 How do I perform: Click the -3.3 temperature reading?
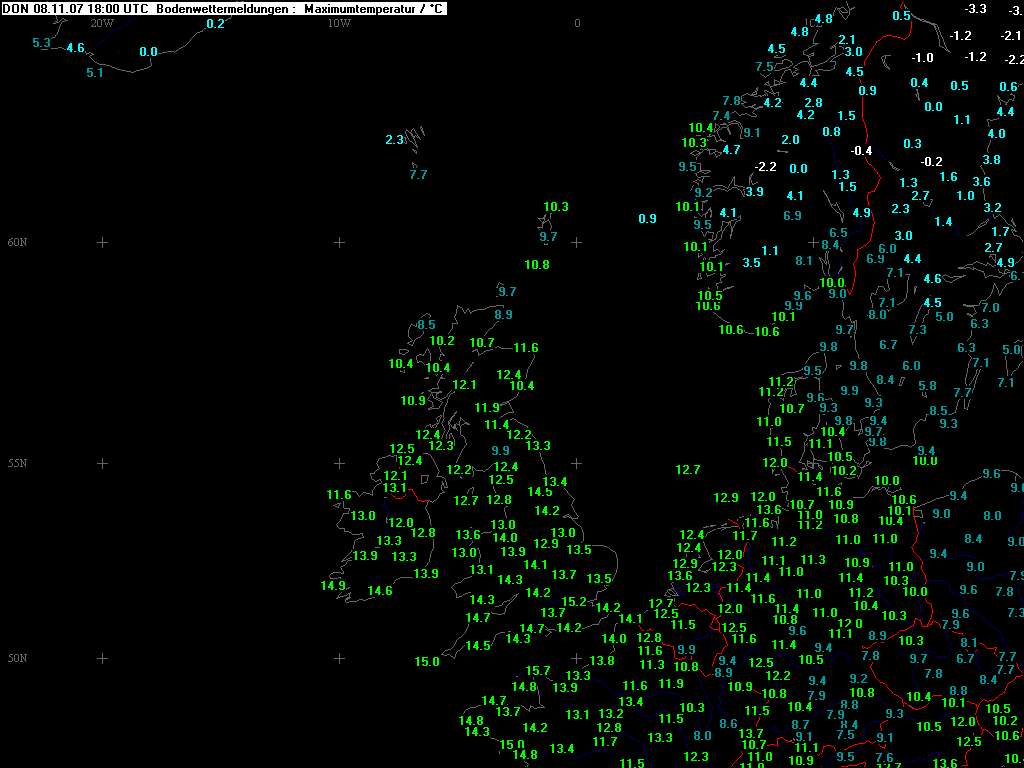pyautogui.click(x=975, y=9)
